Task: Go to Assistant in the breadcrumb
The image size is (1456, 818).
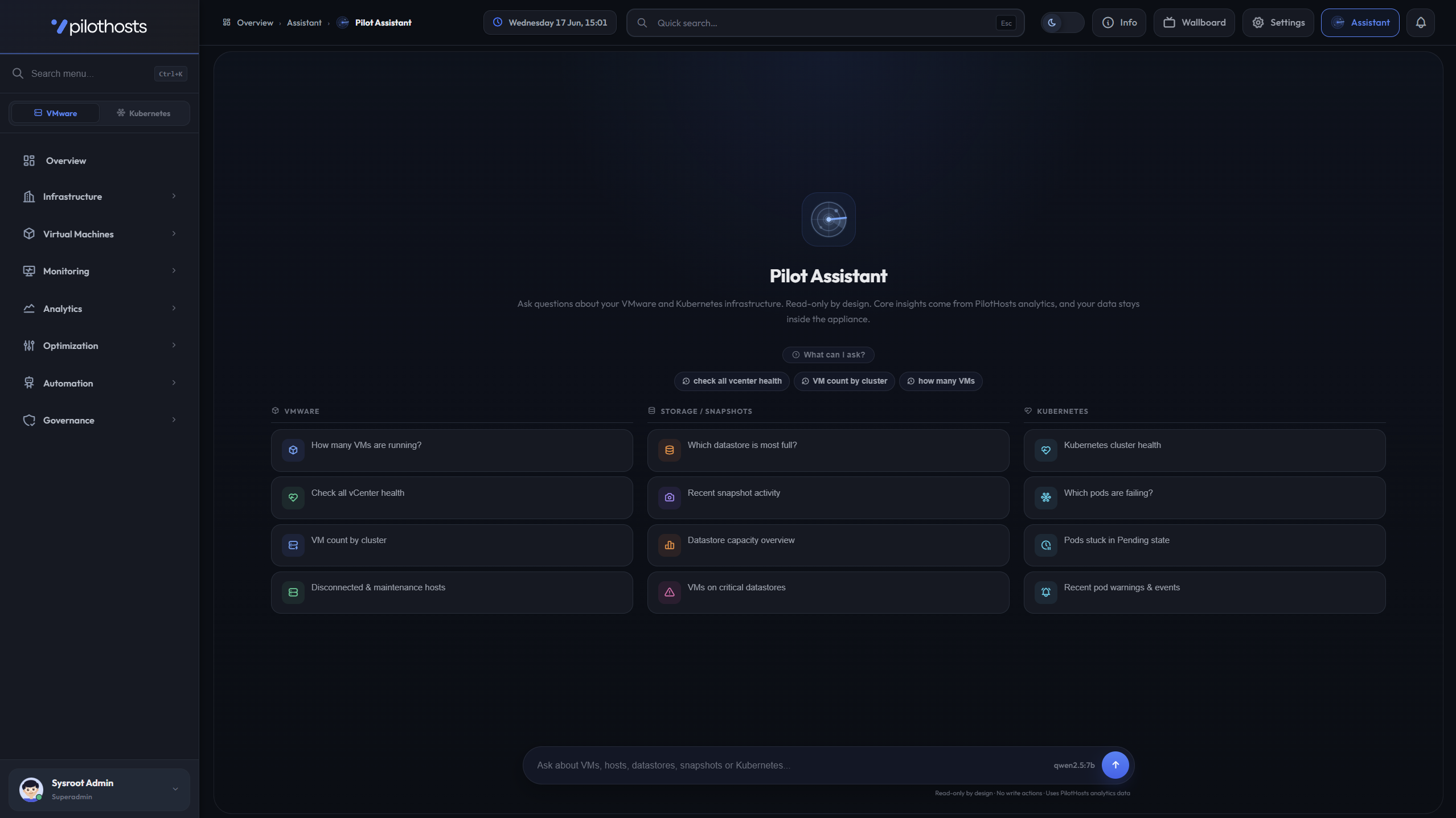Action: click(x=304, y=23)
